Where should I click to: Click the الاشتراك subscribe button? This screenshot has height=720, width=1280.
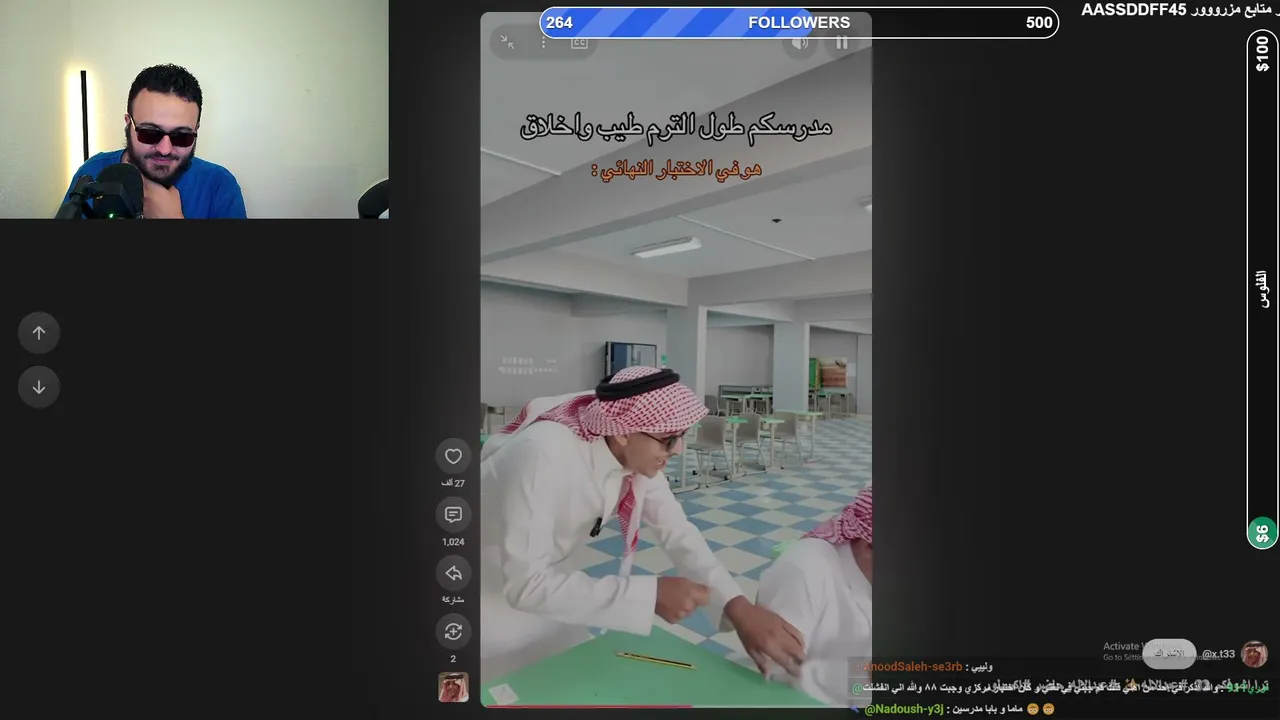pyautogui.click(x=1169, y=653)
